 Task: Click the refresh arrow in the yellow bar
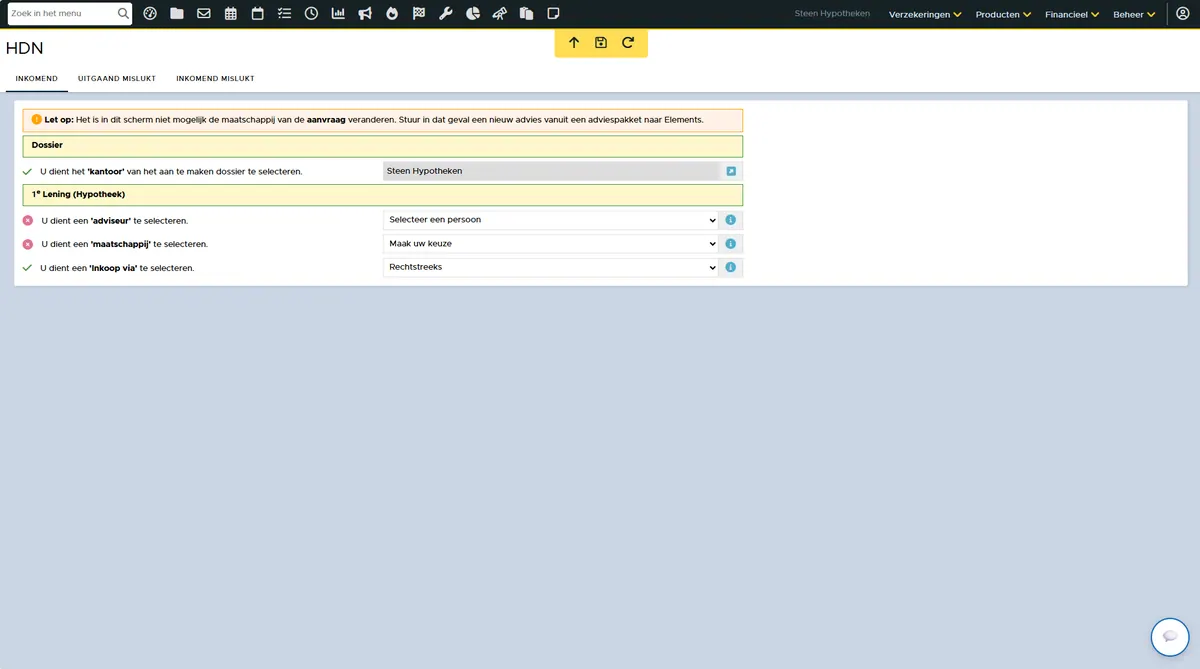pyautogui.click(x=628, y=43)
